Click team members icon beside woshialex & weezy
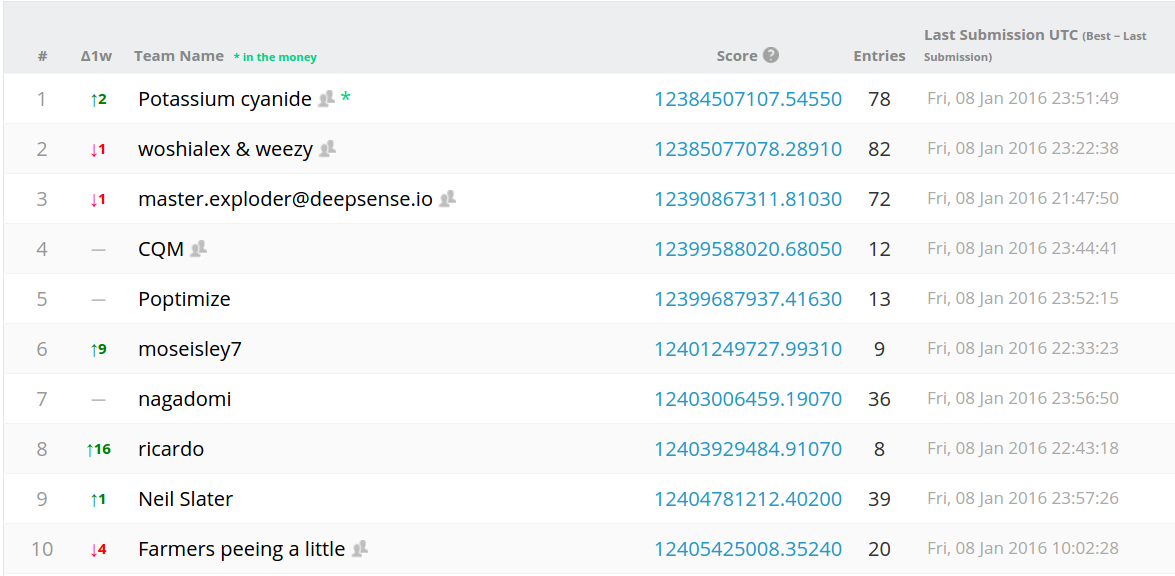This screenshot has height=576, width=1175. pyautogui.click(x=327, y=149)
